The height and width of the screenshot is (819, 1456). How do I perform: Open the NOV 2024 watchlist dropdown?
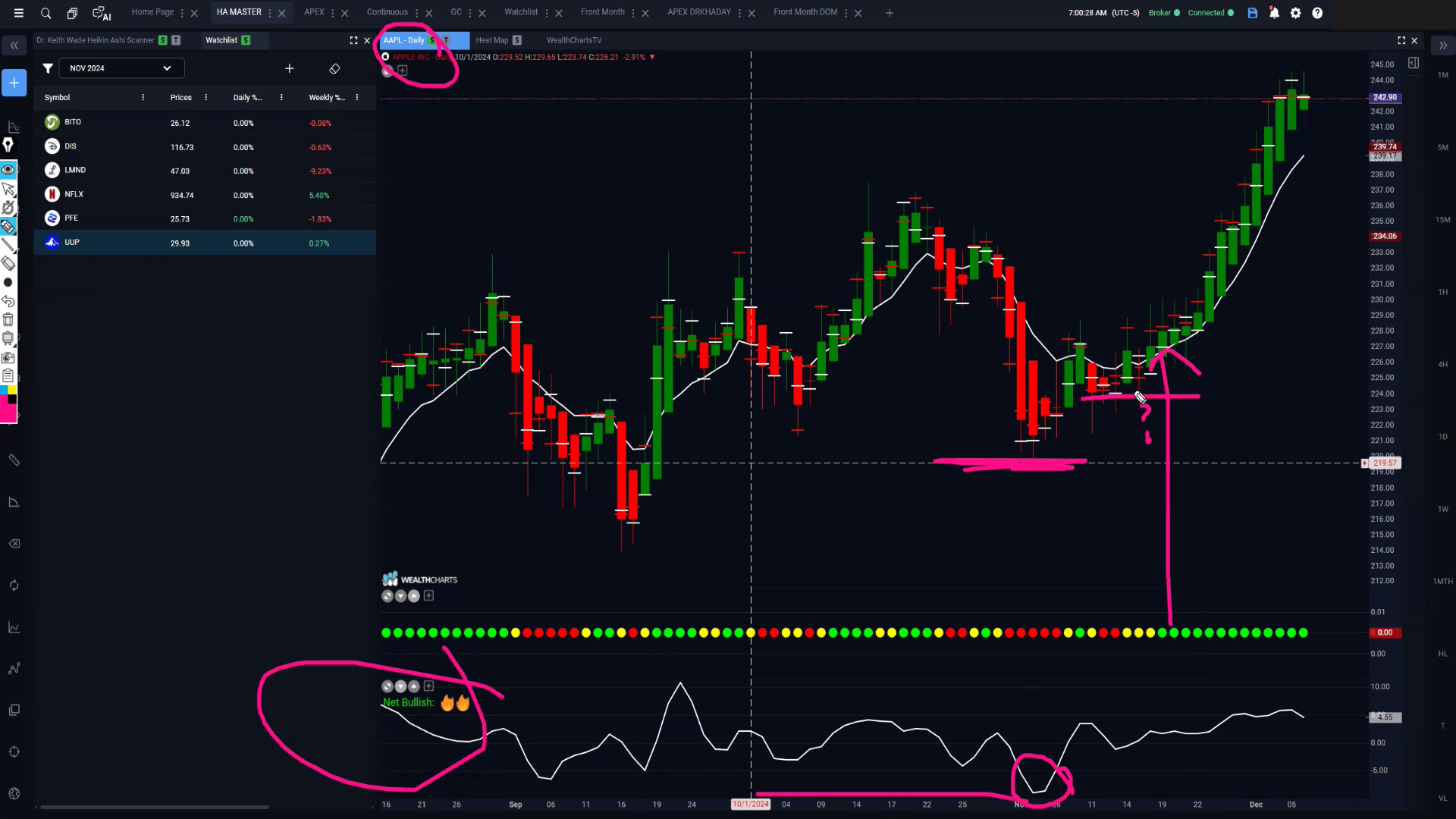121,68
